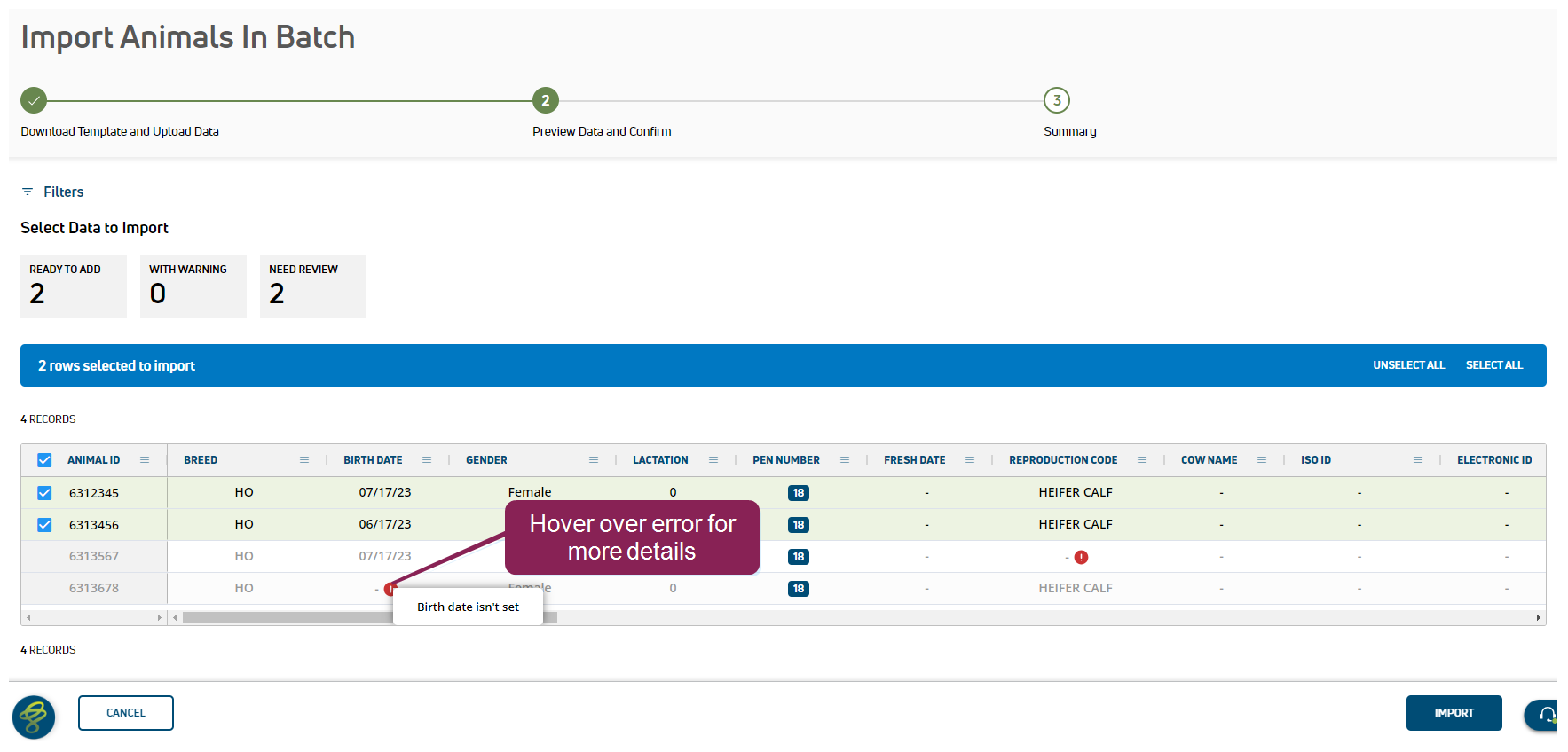This screenshot has width=1568, height=752.
Task: Click red error icon in Birth Date column
Action: 390,589
